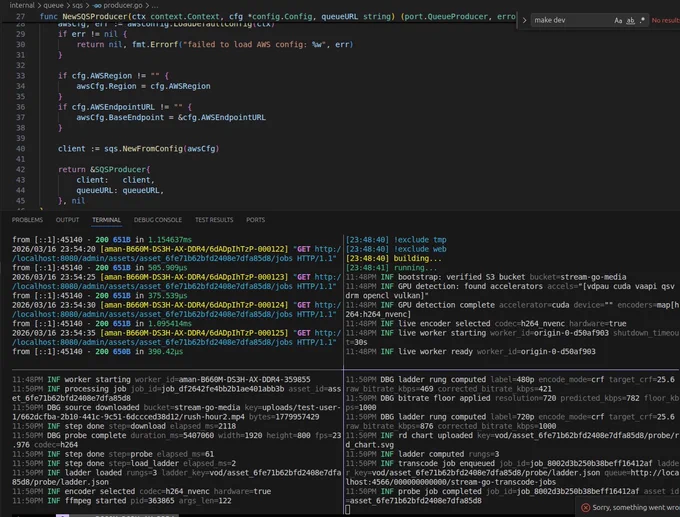Click 'queueURL: queueURL,' on line 44
Viewport: 680px width, 517px height.
pyautogui.click(x=120, y=190)
